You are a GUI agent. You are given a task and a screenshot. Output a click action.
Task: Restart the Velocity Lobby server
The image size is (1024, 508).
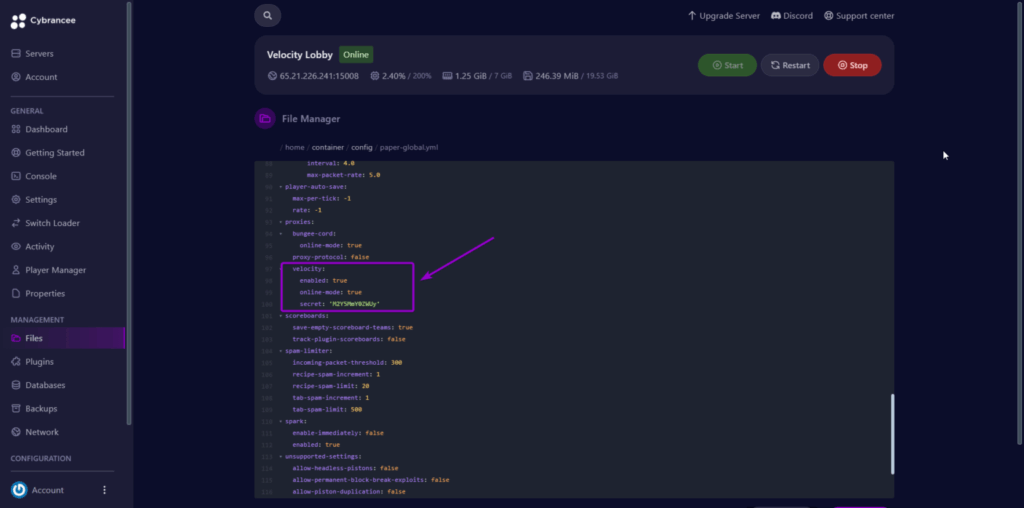click(x=790, y=65)
